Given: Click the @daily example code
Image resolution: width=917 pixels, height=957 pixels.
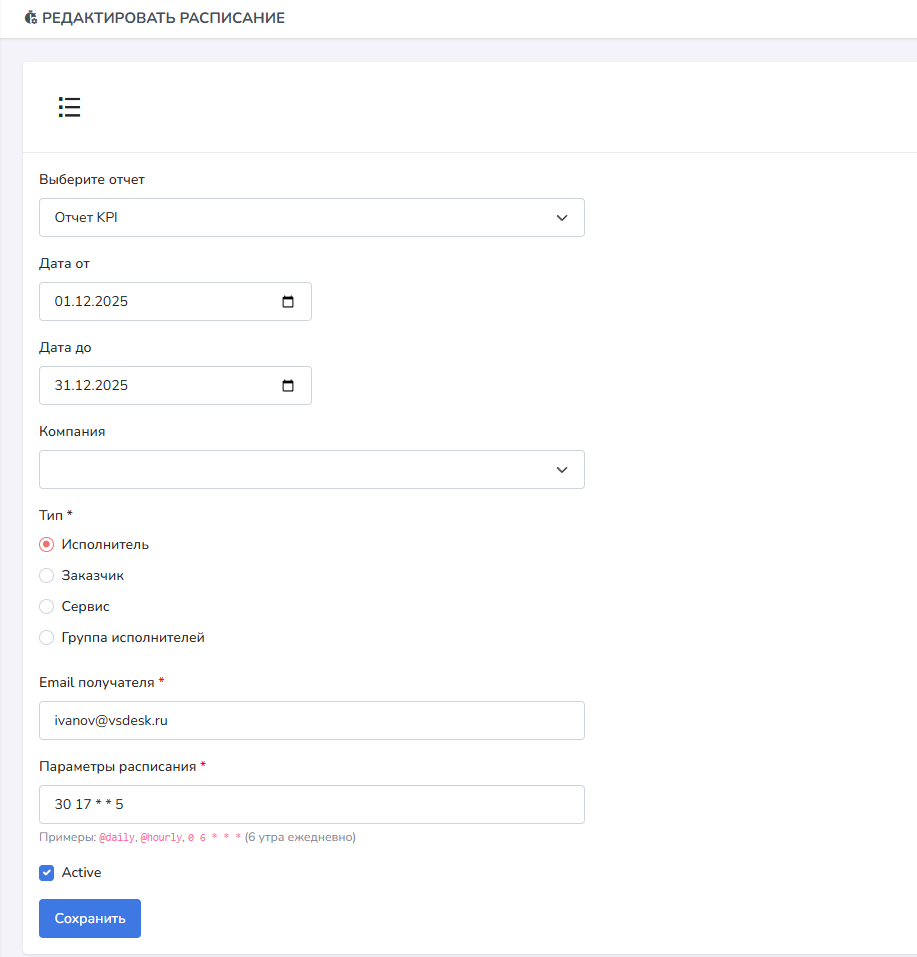Looking at the screenshot, I should 116,837.
